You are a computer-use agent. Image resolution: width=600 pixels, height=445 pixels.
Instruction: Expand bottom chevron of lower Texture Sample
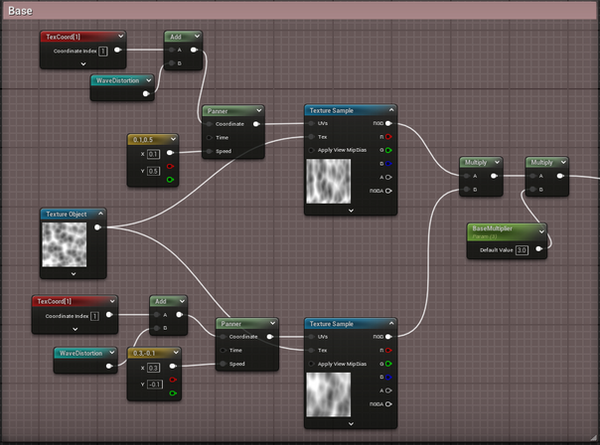(351, 424)
